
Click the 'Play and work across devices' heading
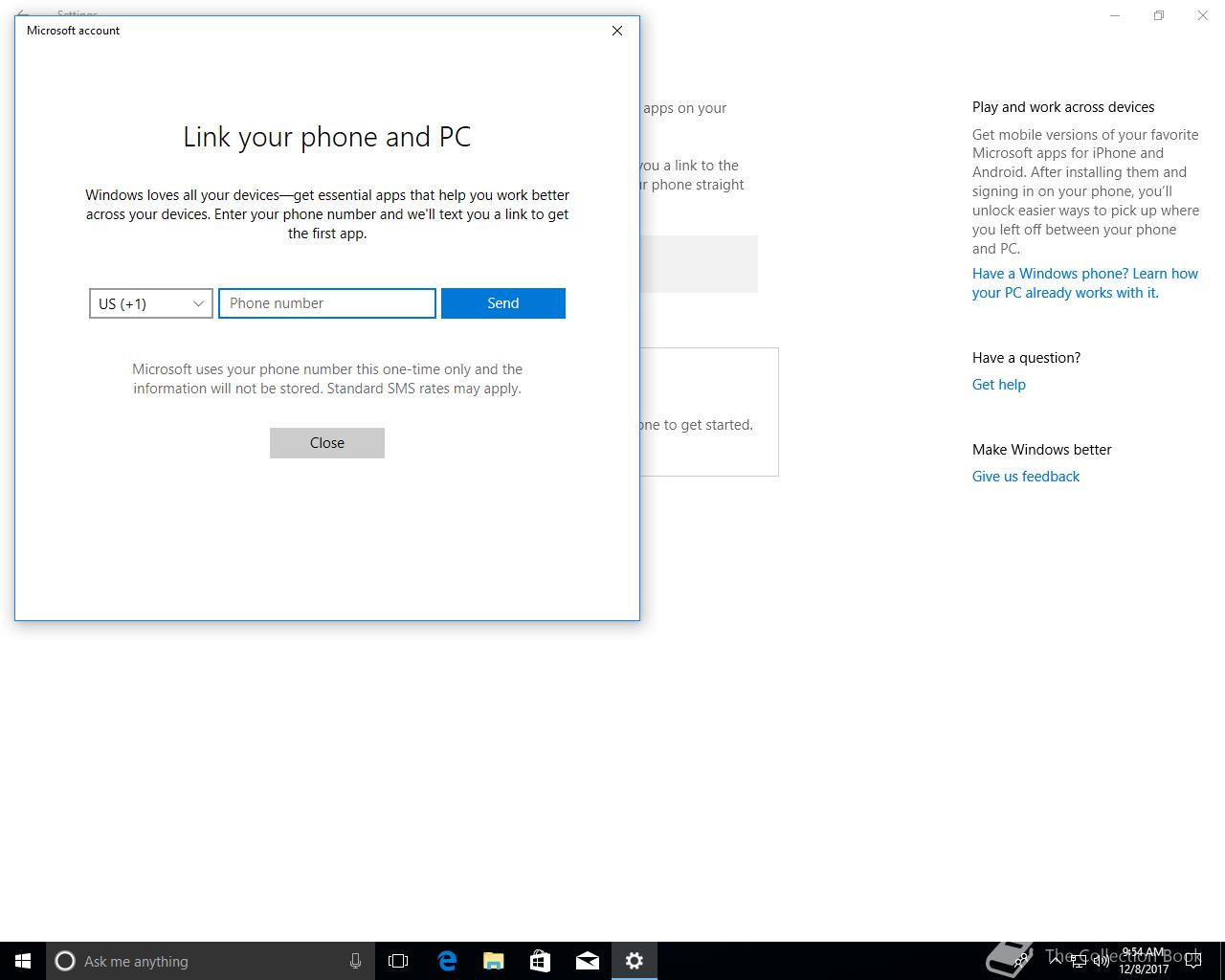click(x=1063, y=107)
